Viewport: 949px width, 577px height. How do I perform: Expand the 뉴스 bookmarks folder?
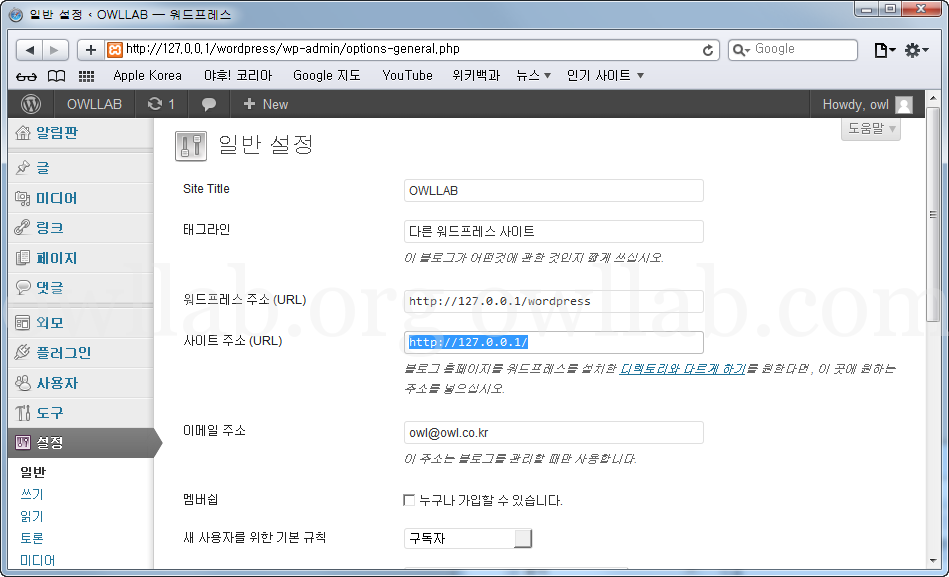(x=533, y=76)
